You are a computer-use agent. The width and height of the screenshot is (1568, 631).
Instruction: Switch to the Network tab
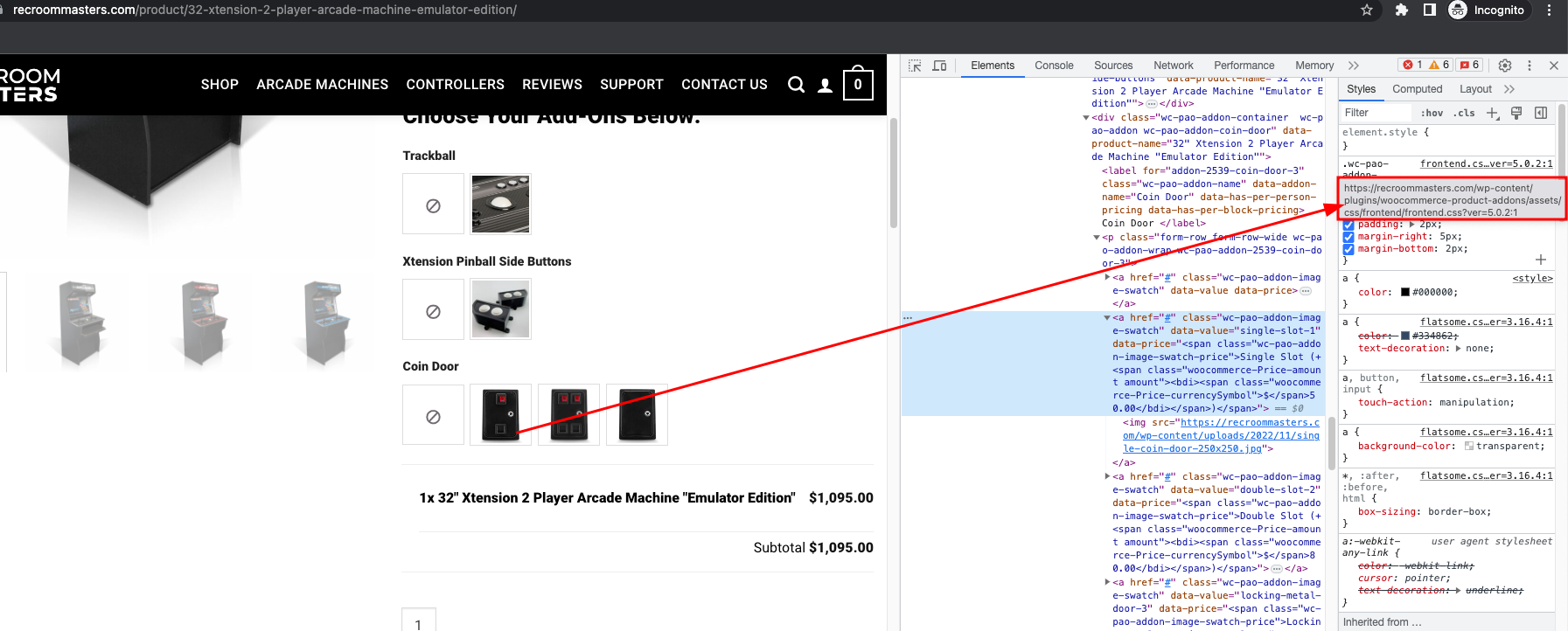pos(1174,66)
